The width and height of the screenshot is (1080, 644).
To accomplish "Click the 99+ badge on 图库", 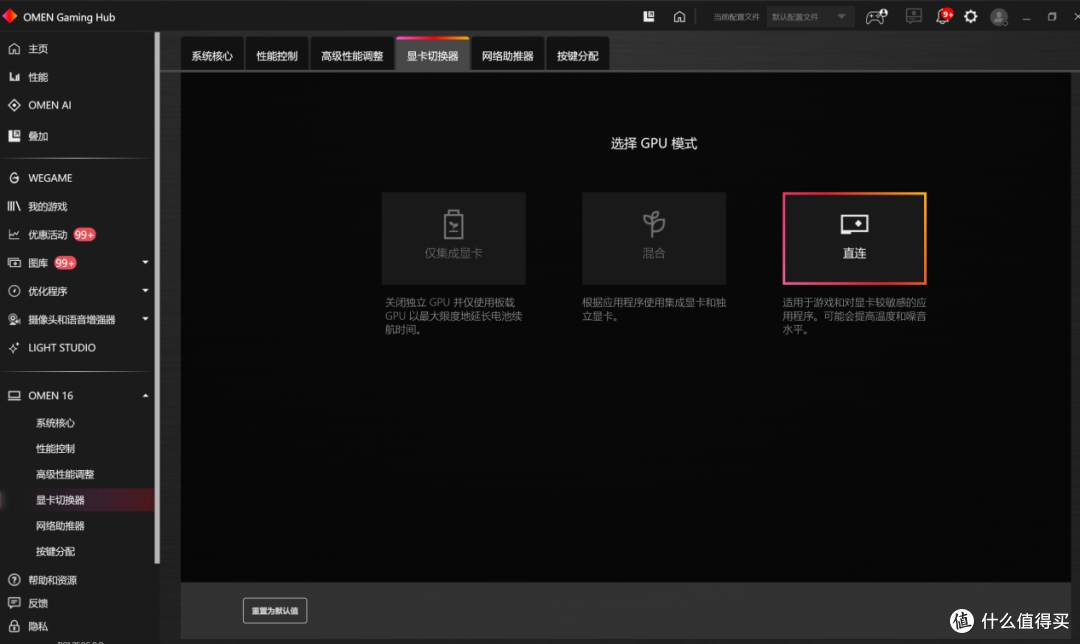I will coord(65,263).
